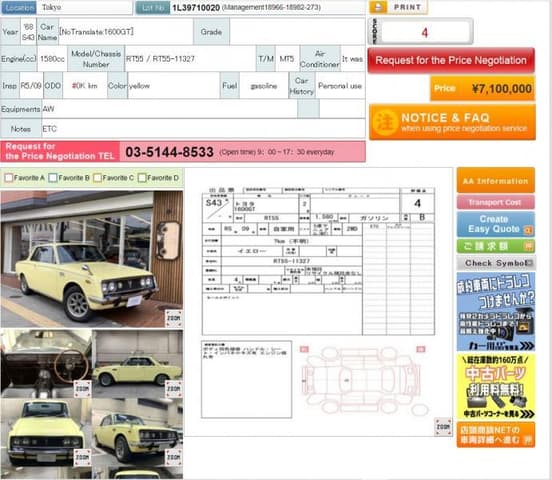Zoom the front-view car photo
Screen dimensions: 552x480
[82, 457]
